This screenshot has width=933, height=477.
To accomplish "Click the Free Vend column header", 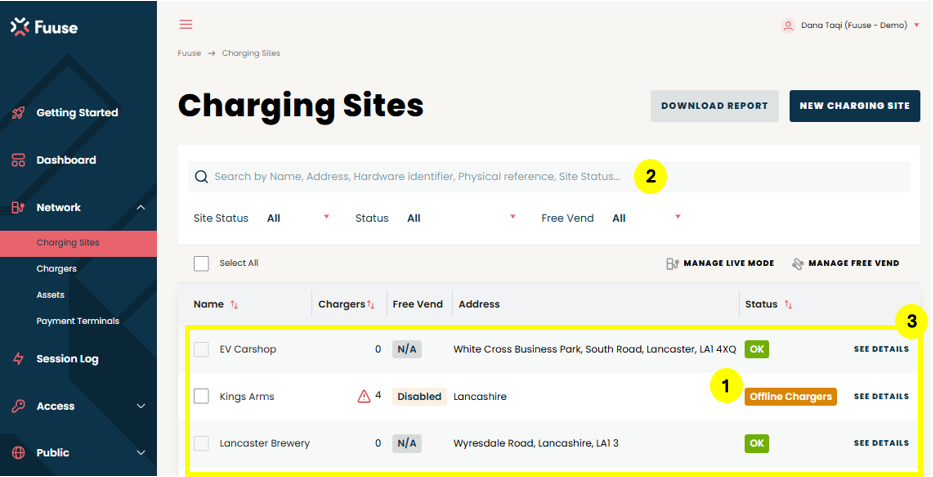I will pyautogui.click(x=418, y=305).
